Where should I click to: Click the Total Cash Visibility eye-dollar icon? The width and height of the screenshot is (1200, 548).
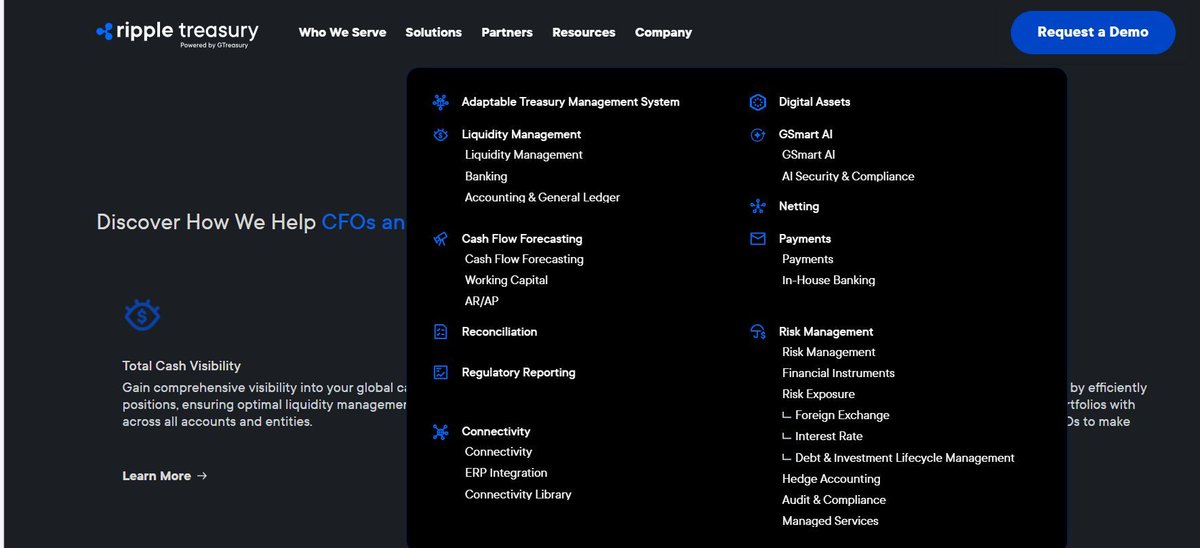click(x=142, y=316)
